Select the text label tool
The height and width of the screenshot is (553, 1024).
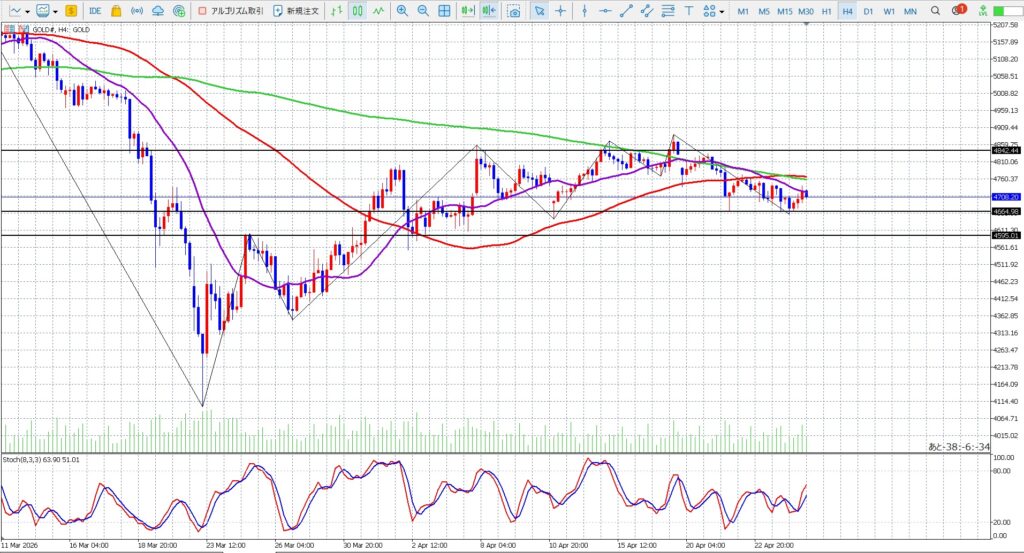(689, 11)
